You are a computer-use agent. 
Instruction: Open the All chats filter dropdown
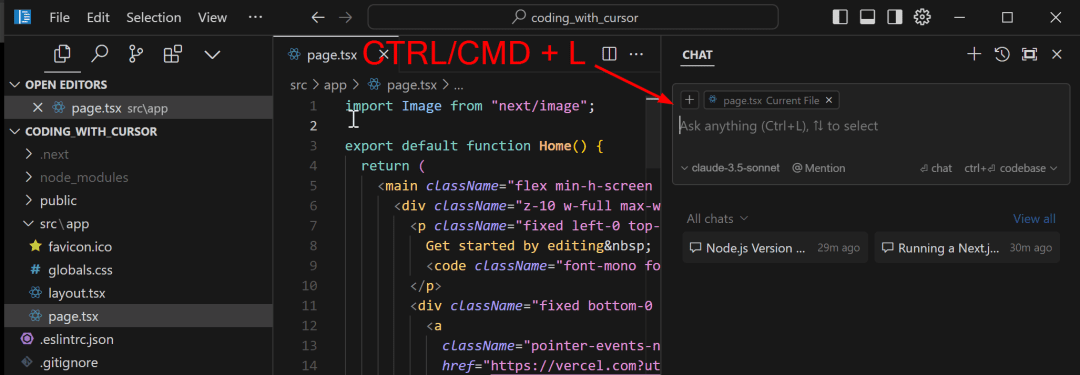[x=717, y=219]
